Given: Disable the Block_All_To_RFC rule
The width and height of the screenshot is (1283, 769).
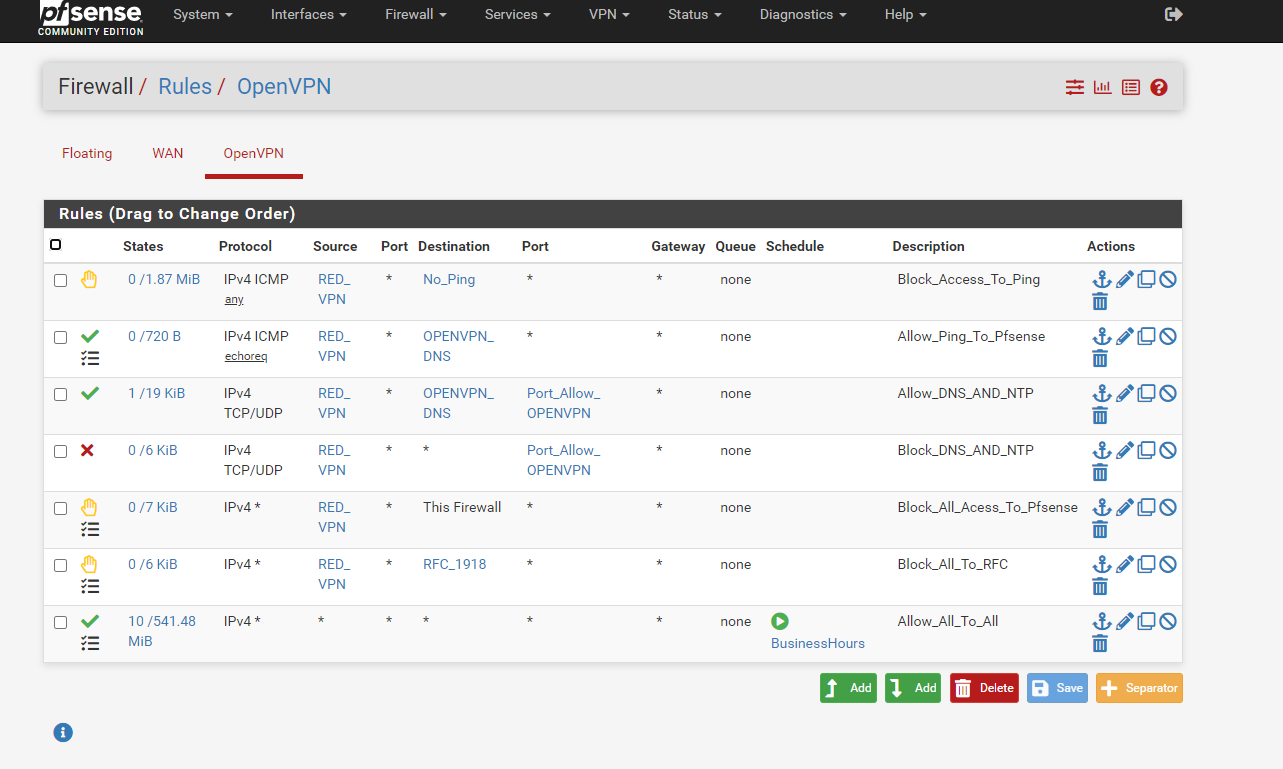Looking at the screenshot, I should pos(1168,564).
